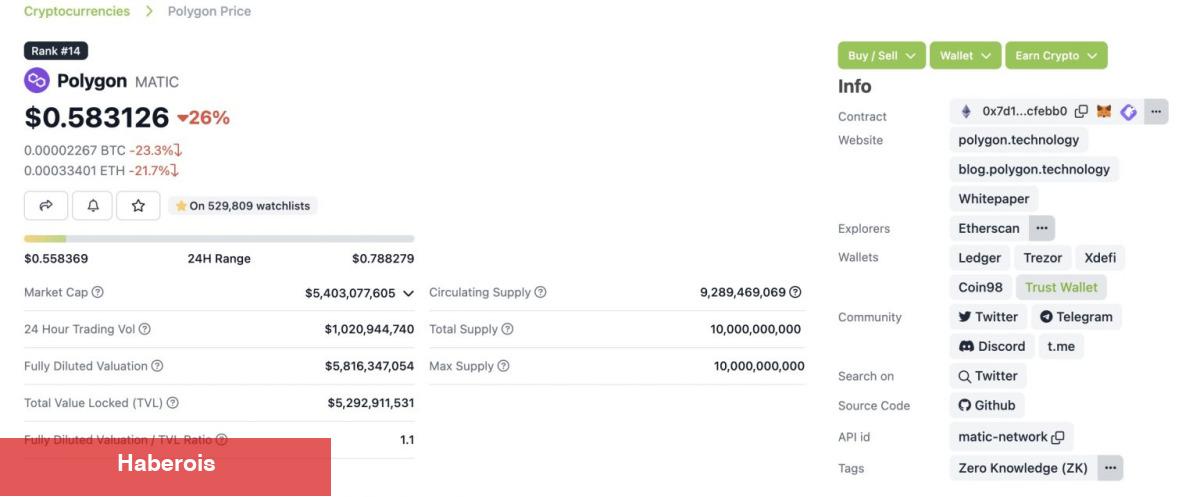
Task: Open the Wallet dropdown
Action: (x=965, y=56)
